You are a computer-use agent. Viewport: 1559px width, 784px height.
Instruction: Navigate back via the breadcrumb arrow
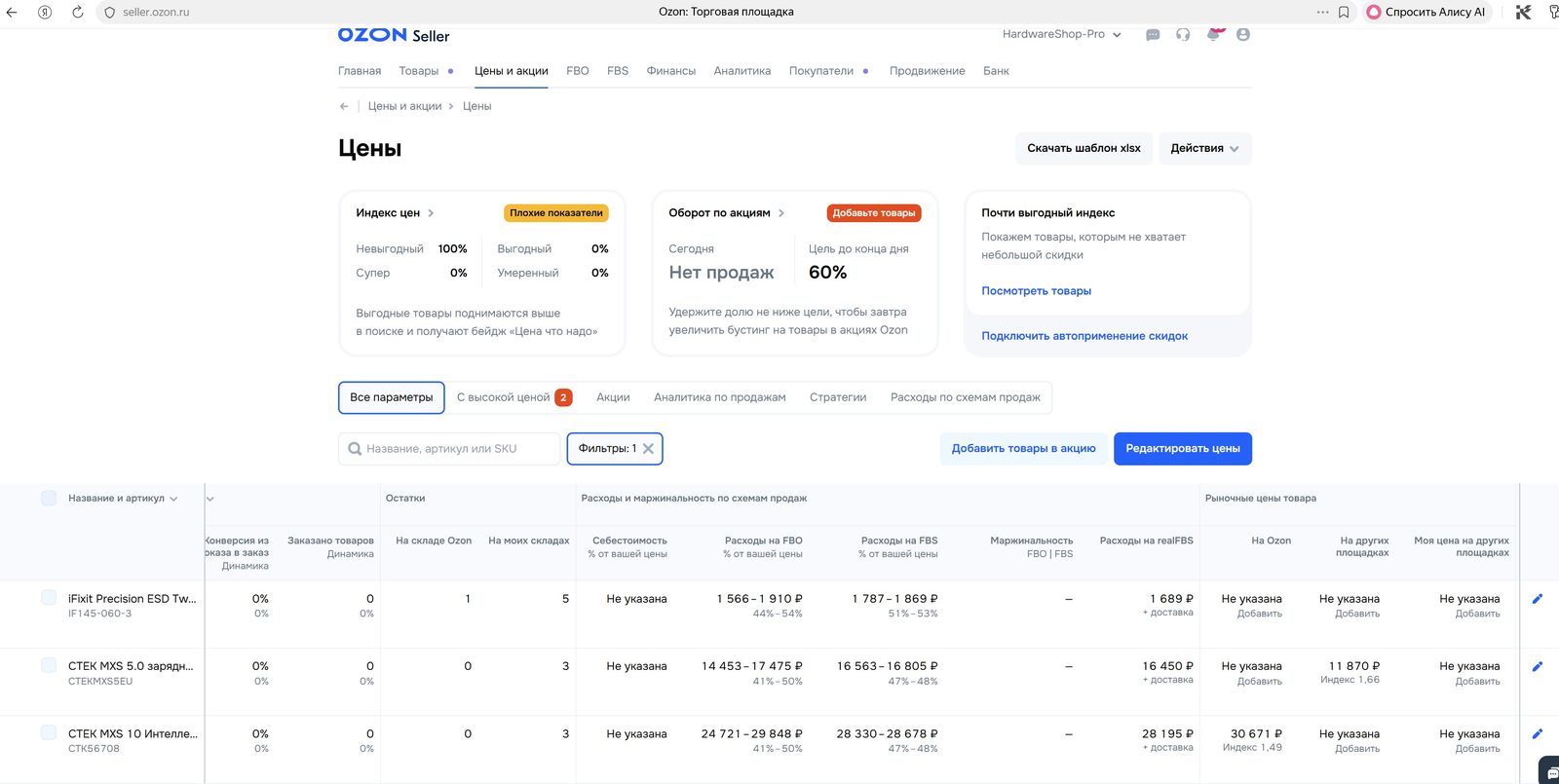[344, 106]
